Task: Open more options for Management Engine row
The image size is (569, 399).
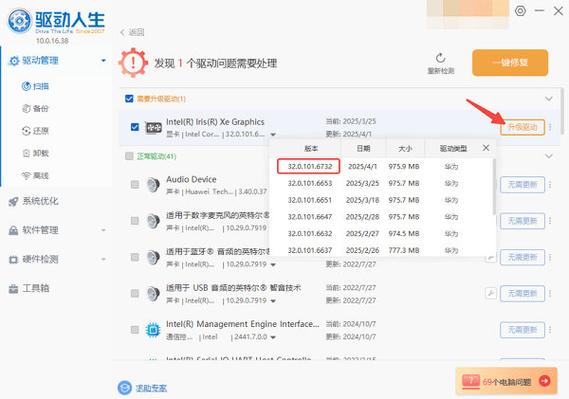Action: tap(550, 330)
